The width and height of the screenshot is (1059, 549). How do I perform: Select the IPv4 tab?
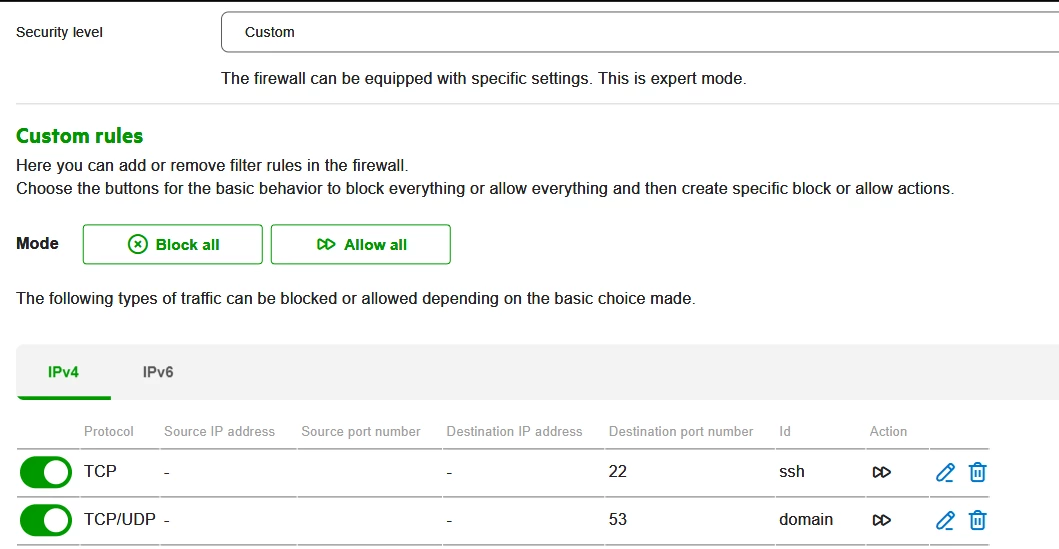tap(64, 372)
